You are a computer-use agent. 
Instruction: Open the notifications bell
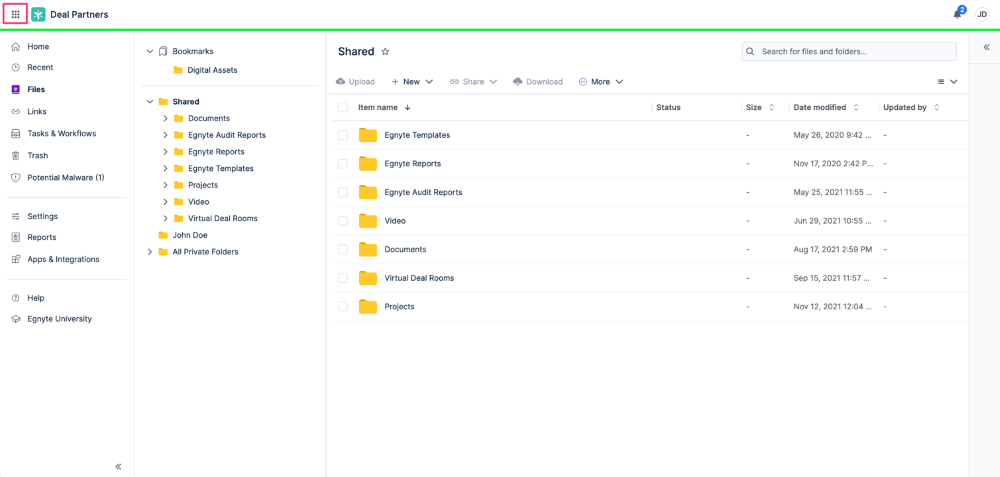(x=957, y=14)
